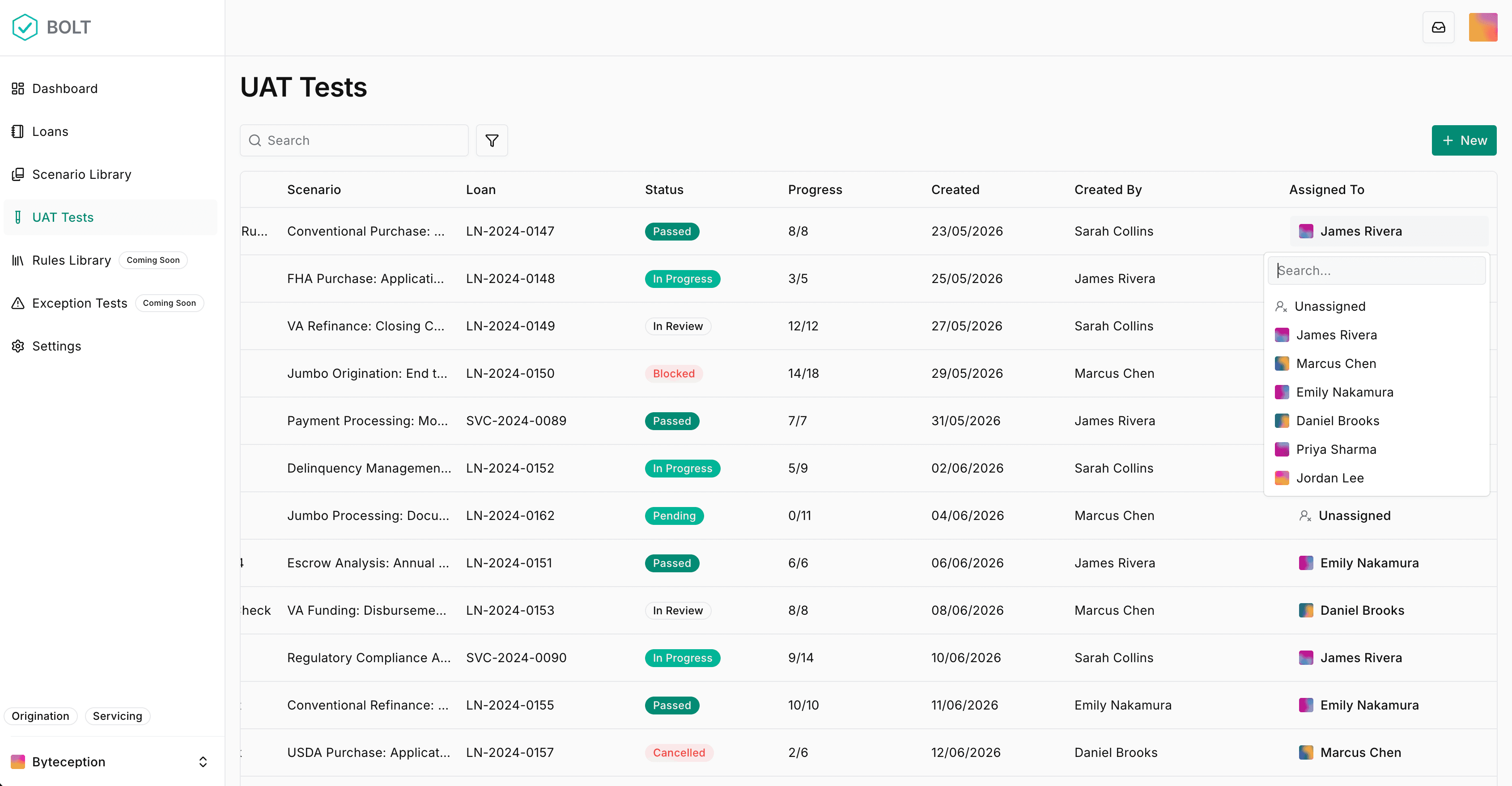
Task: Click Blocked status for LN-2024-0150
Action: coord(674,373)
